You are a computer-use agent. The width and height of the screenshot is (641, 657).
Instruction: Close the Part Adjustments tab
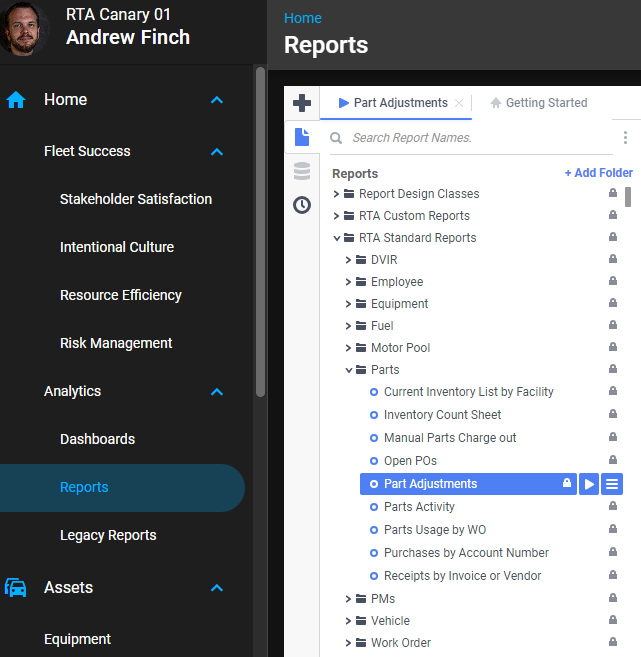[x=459, y=103]
